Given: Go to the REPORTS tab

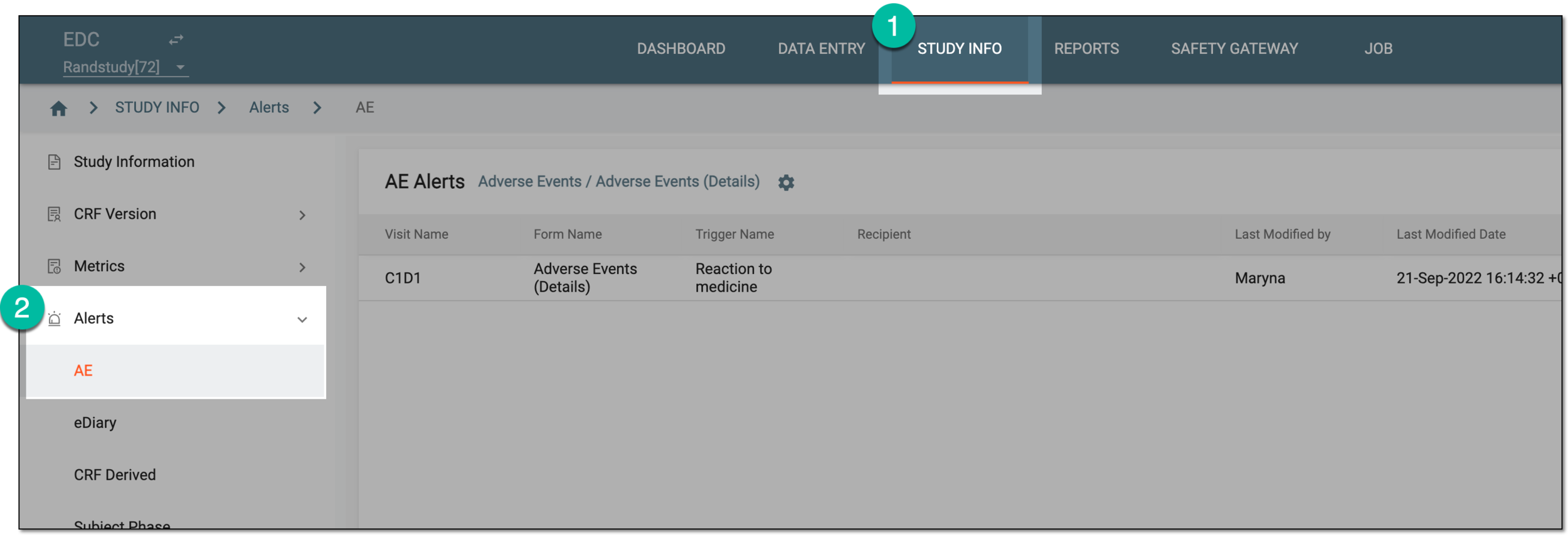Looking at the screenshot, I should pos(1086,49).
